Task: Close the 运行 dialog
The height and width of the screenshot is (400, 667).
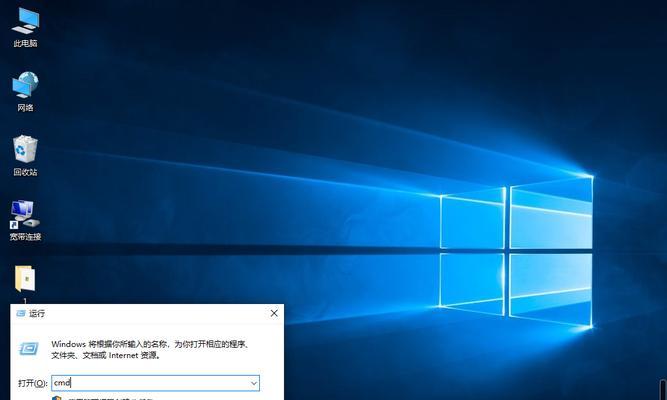Action: (x=274, y=314)
